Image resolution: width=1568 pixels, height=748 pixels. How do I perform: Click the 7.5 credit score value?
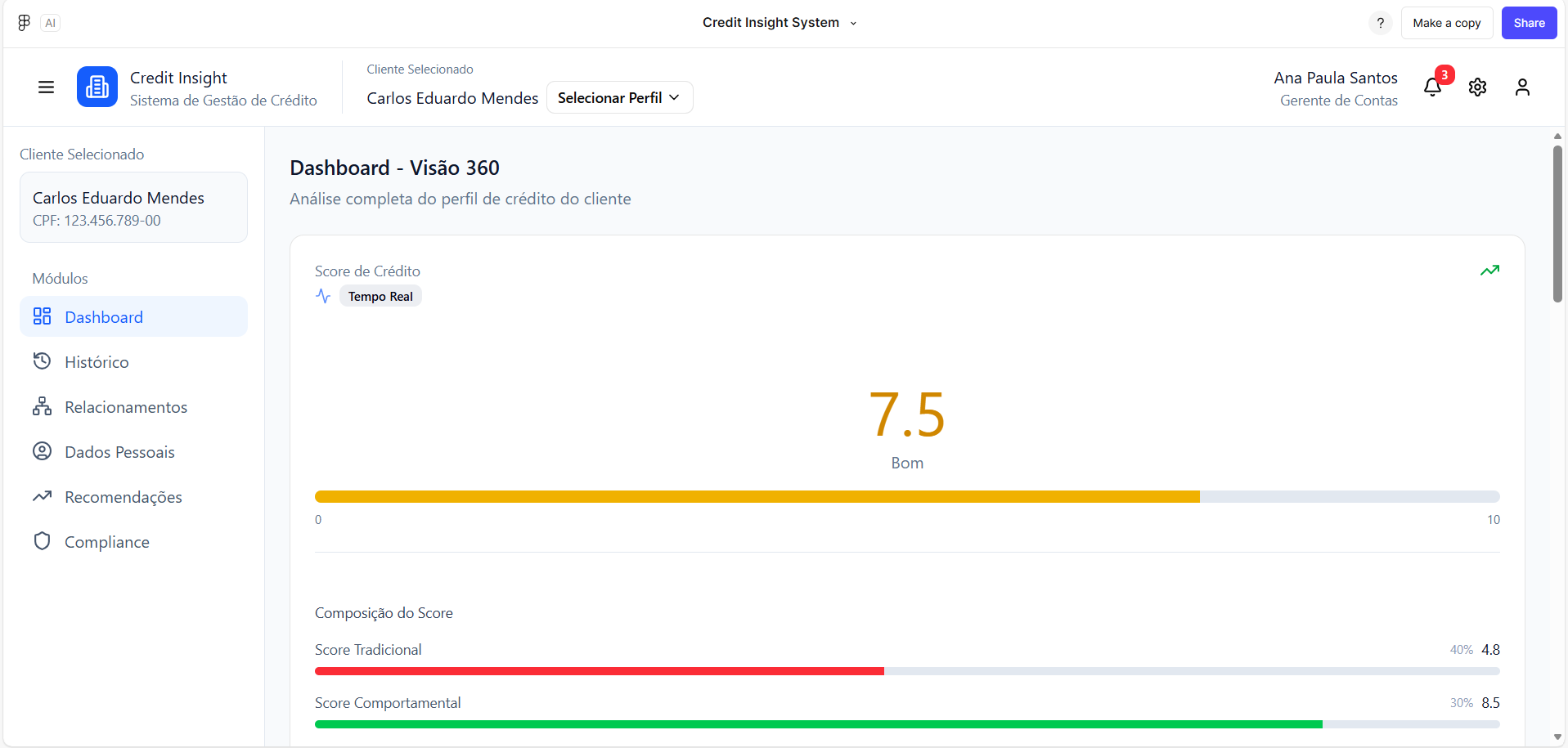click(906, 415)
